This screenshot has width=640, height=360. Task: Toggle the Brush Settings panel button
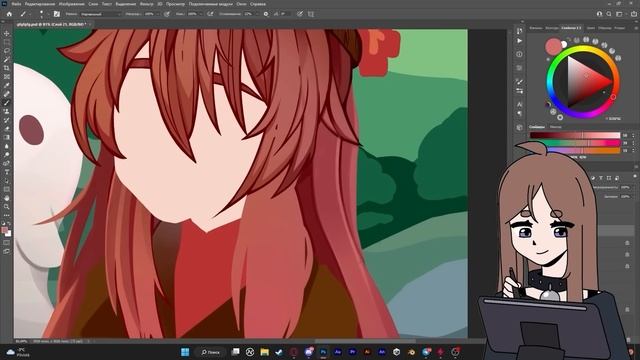pos(57,14)
